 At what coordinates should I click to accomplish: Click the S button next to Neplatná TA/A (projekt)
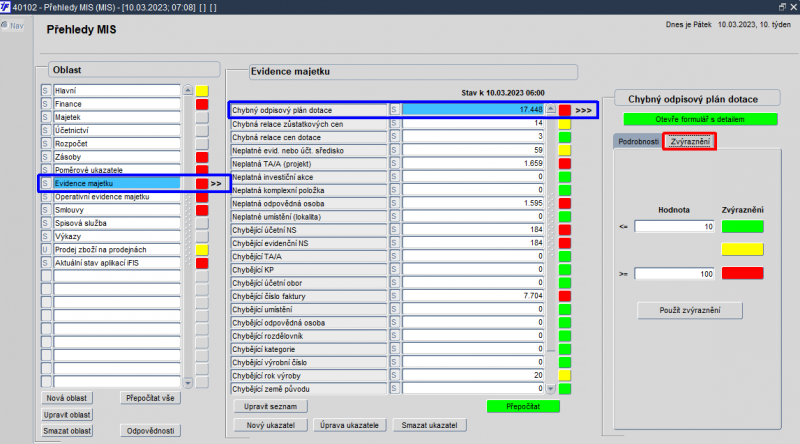(x=394, y=163)
